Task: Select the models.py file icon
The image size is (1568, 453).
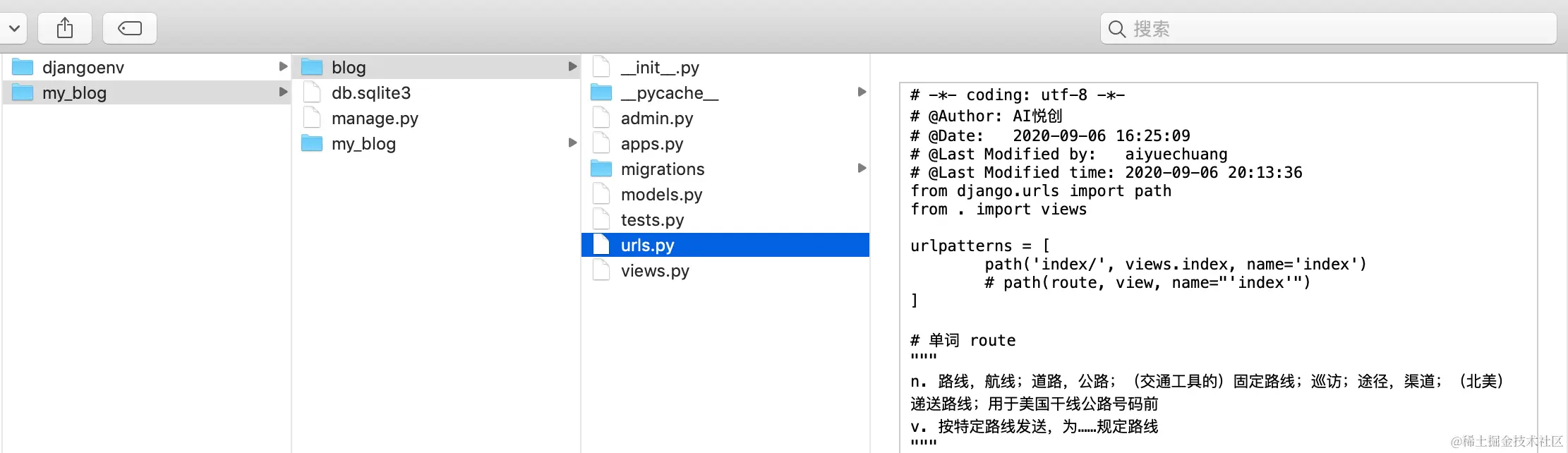Action: pyautogui.click(x=601, y=194)
